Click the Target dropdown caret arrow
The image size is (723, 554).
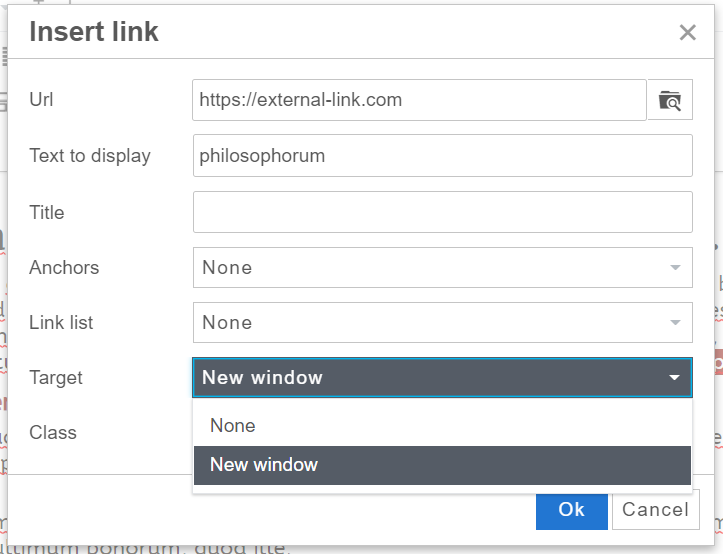676,378
